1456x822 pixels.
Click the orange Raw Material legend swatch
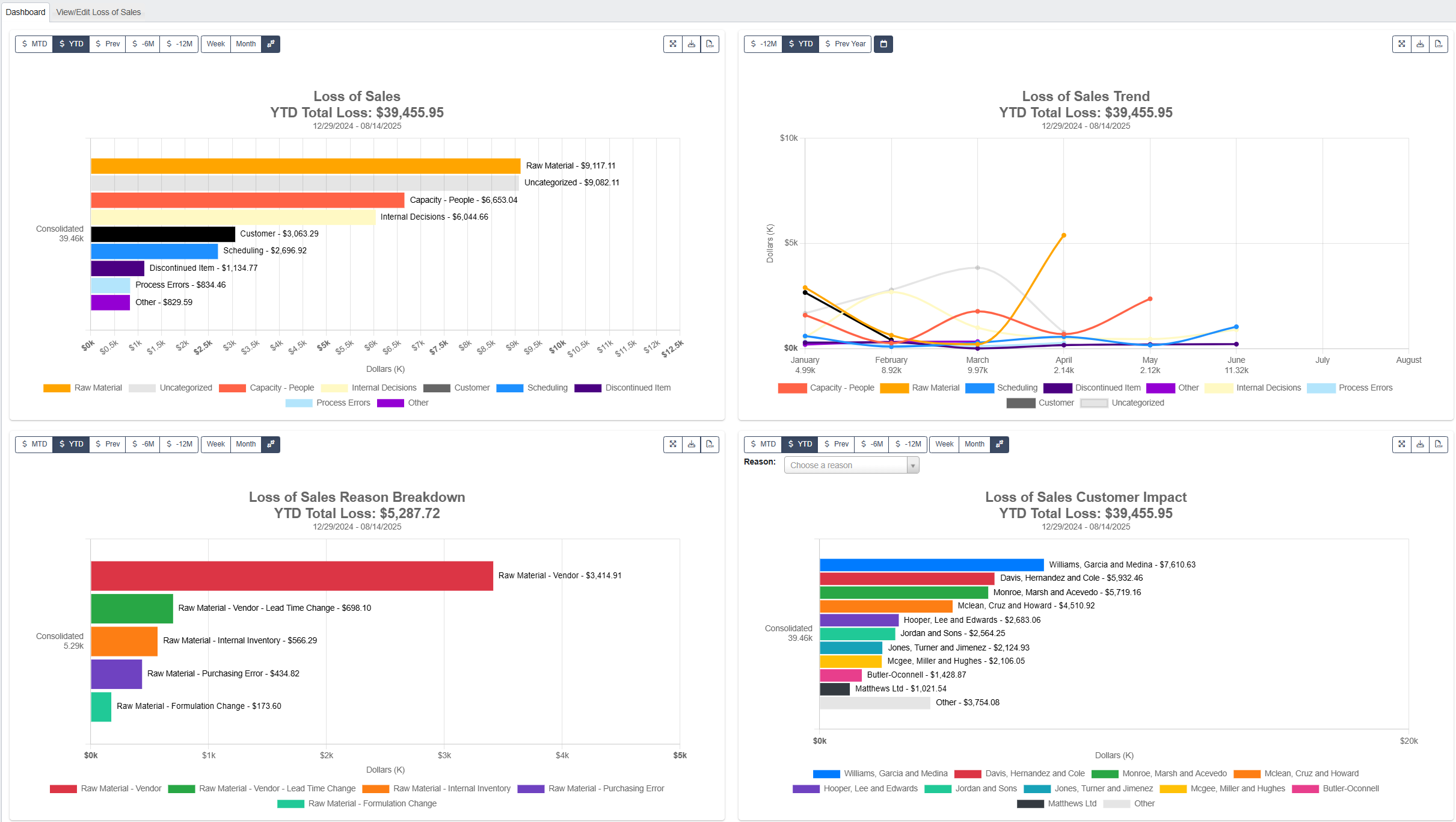(x=57, y=388)
